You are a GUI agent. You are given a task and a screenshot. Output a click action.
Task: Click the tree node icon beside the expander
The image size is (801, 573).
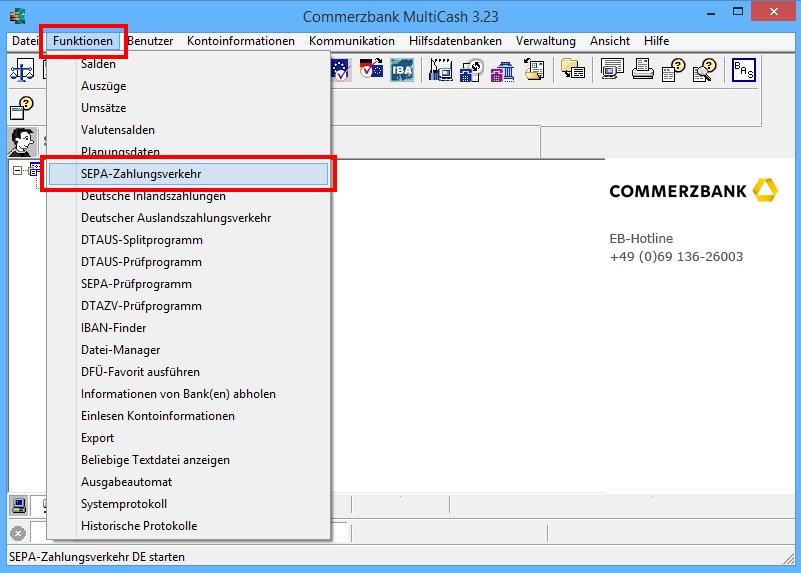[35, 170]
